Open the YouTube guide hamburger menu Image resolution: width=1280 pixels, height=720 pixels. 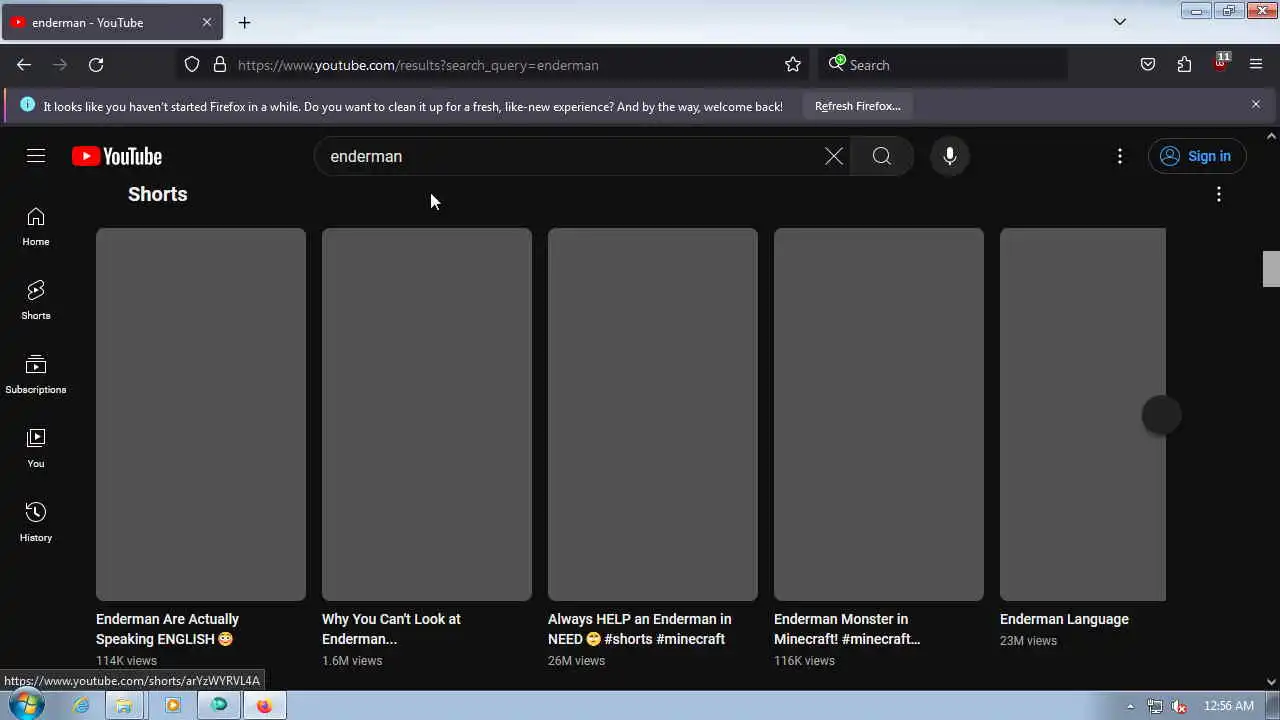pyautogui.click(x=36, y=156)
